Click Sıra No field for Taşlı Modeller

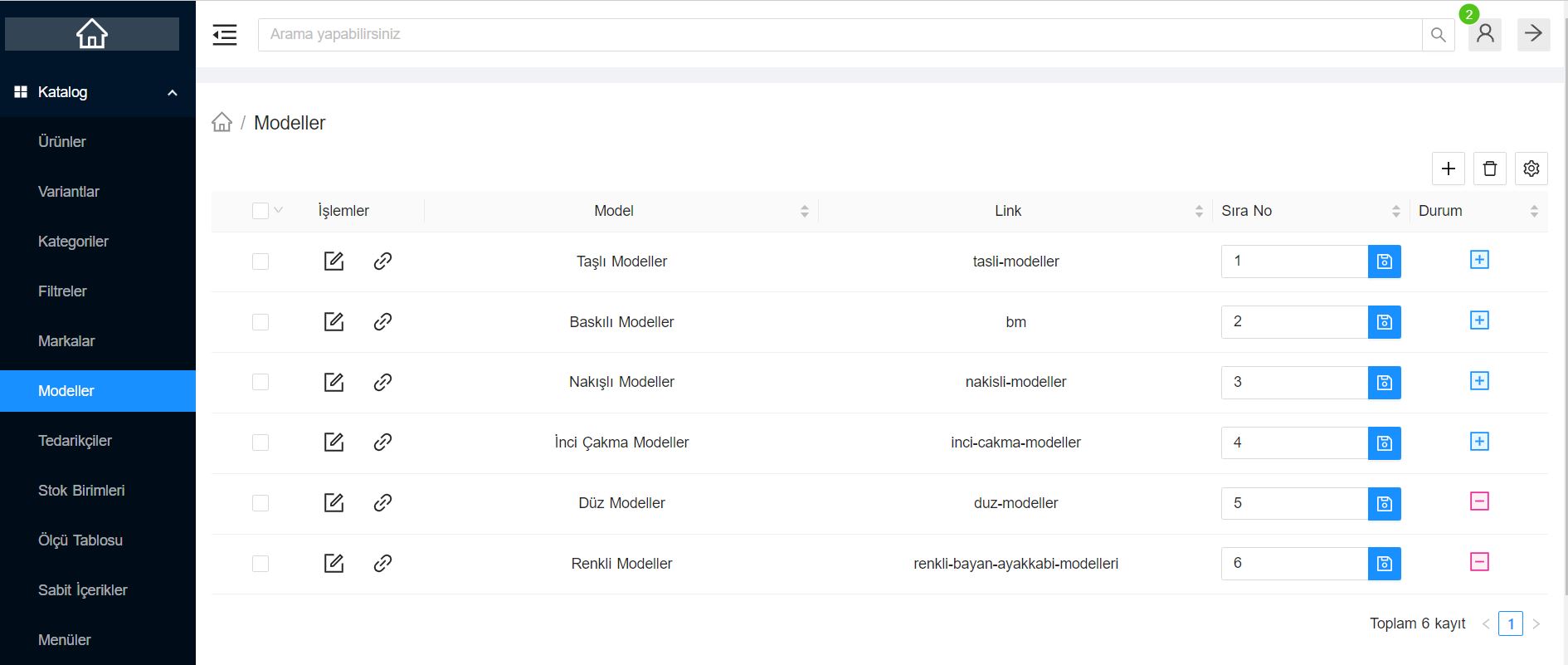(x=1294, y=262)
